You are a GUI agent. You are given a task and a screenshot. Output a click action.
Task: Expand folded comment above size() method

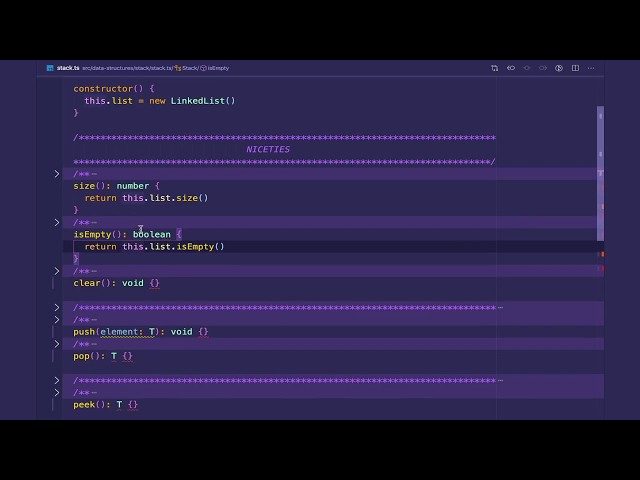click(57, 174)
